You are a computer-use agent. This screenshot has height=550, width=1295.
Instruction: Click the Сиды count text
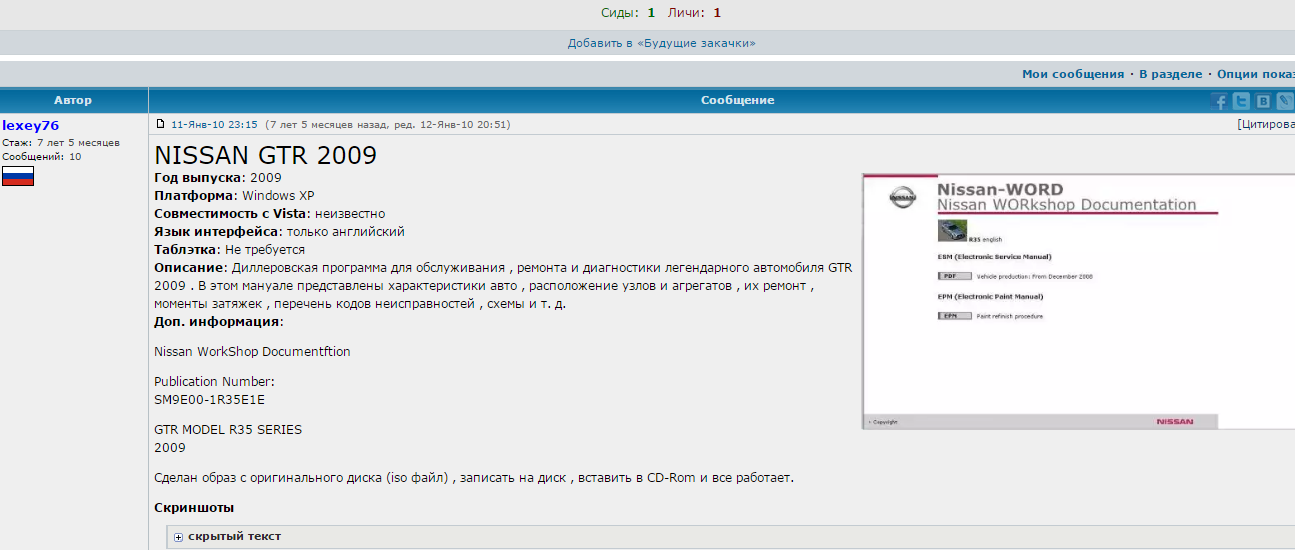click(x=628, y=13)
